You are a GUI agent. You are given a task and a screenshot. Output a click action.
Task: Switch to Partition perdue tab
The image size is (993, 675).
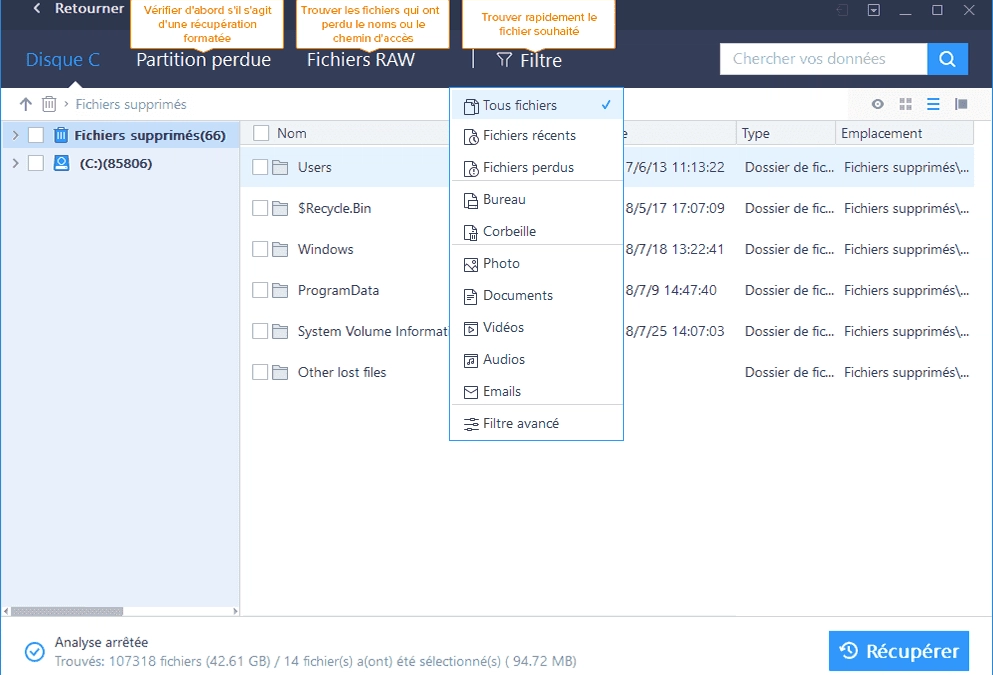[x=203, y=60]
